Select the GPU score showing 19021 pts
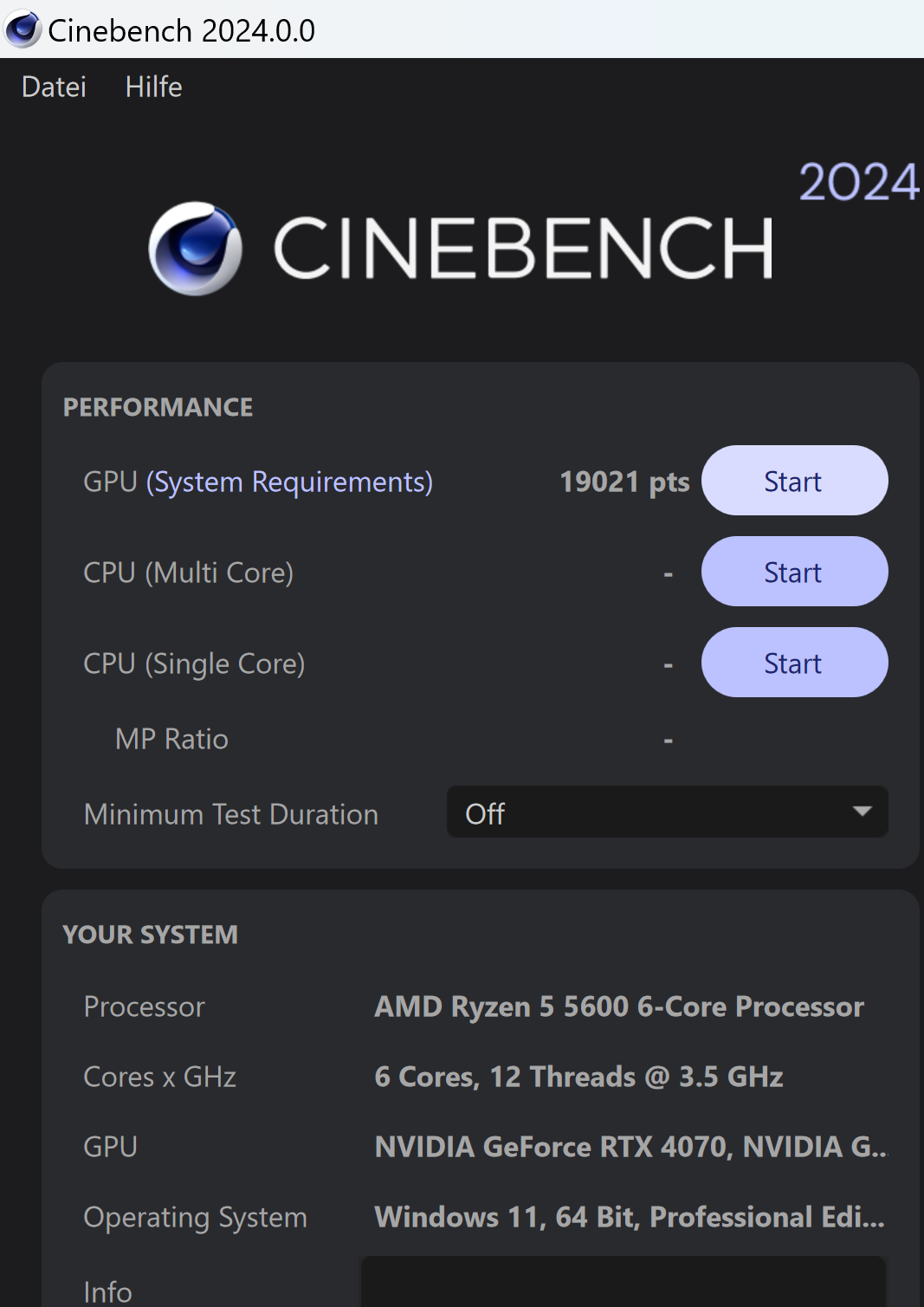 click(x=624, y=482)
